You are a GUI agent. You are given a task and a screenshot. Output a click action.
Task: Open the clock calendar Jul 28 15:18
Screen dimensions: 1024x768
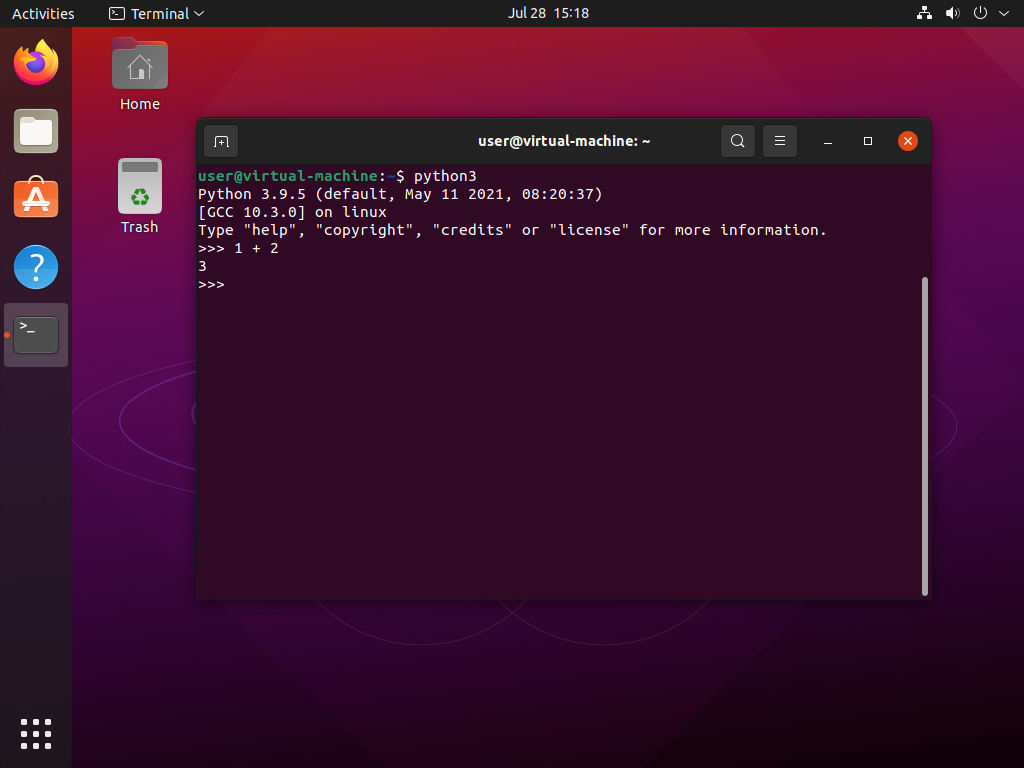[548, 13]
